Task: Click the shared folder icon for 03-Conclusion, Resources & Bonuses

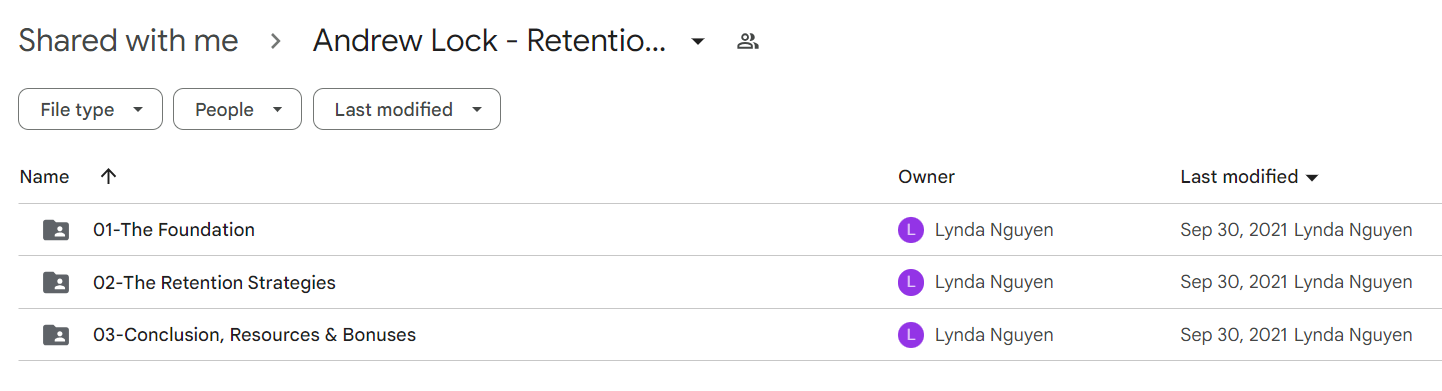Action: tap(56, 335)
